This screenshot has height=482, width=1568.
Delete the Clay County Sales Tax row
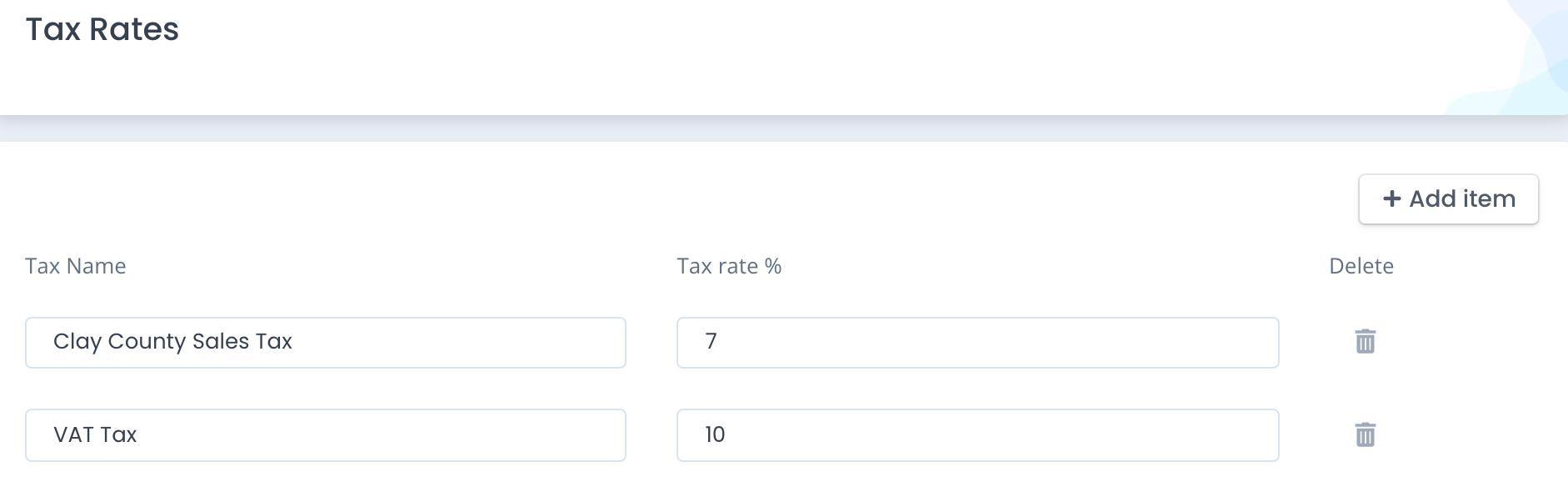pyautogui.click(x=1365, y=341)
